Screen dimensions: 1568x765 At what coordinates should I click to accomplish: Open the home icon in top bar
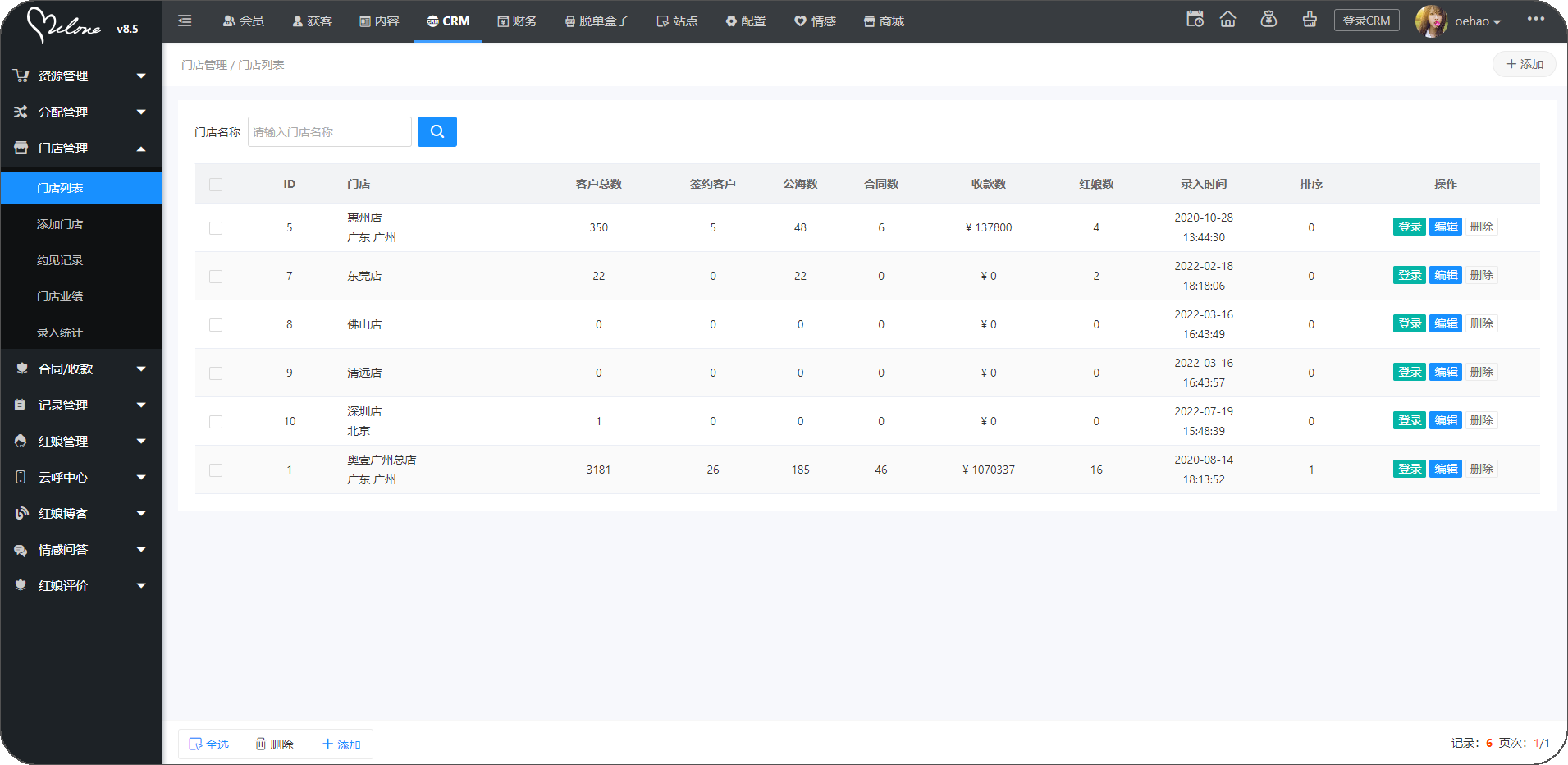pyautogui.click(x=1227, y=20)
